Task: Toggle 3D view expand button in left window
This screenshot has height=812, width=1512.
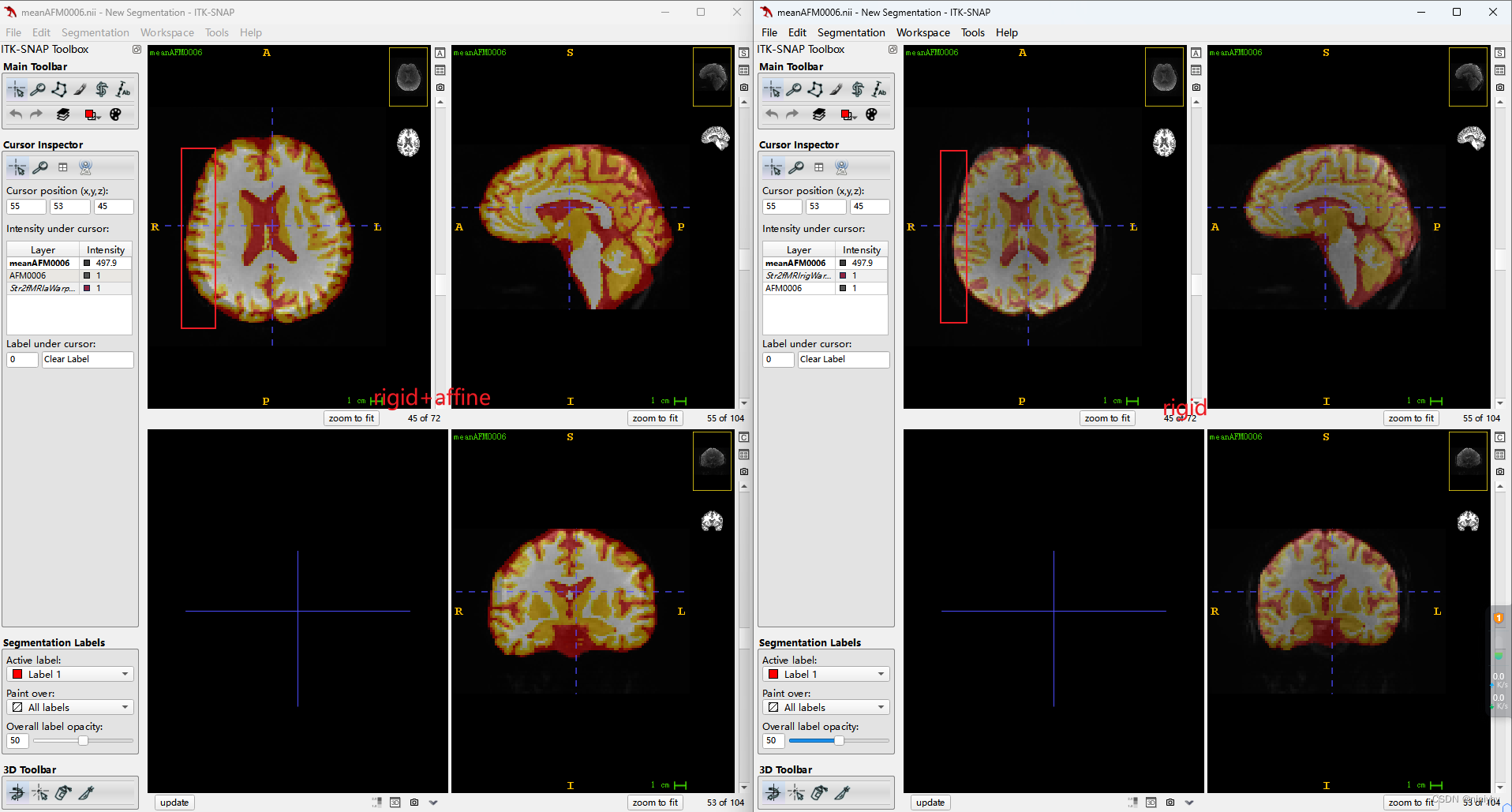Action: [x=395, y=803]
